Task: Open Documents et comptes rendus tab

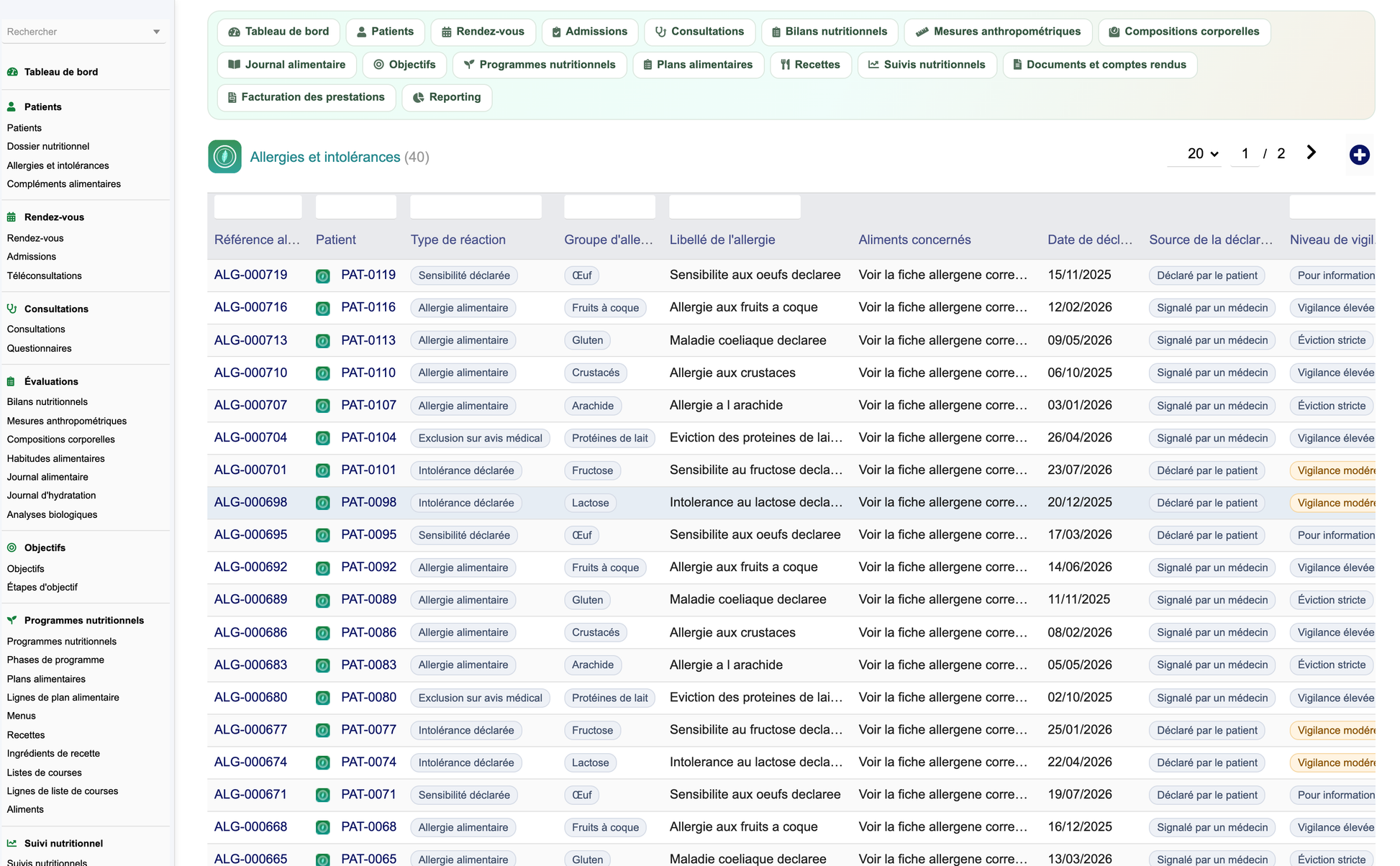Action: coord(1099,65)
